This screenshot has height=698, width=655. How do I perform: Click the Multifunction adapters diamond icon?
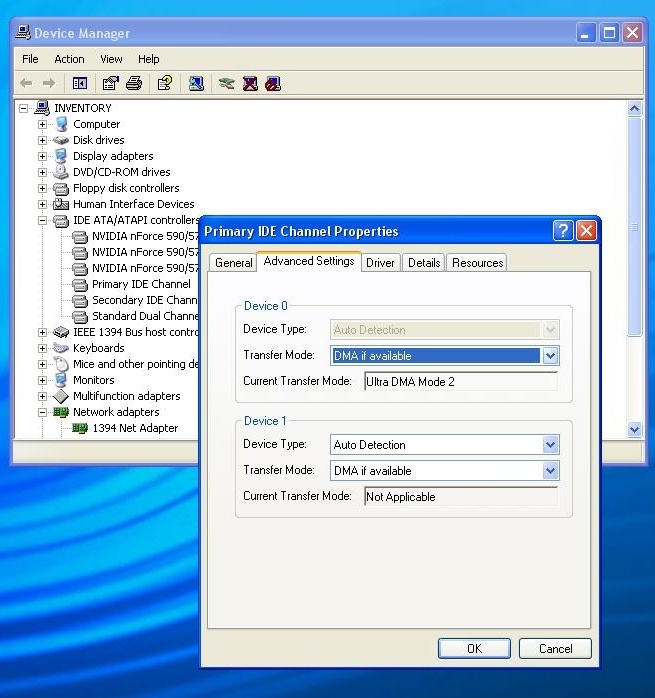(x=61, y=396)
